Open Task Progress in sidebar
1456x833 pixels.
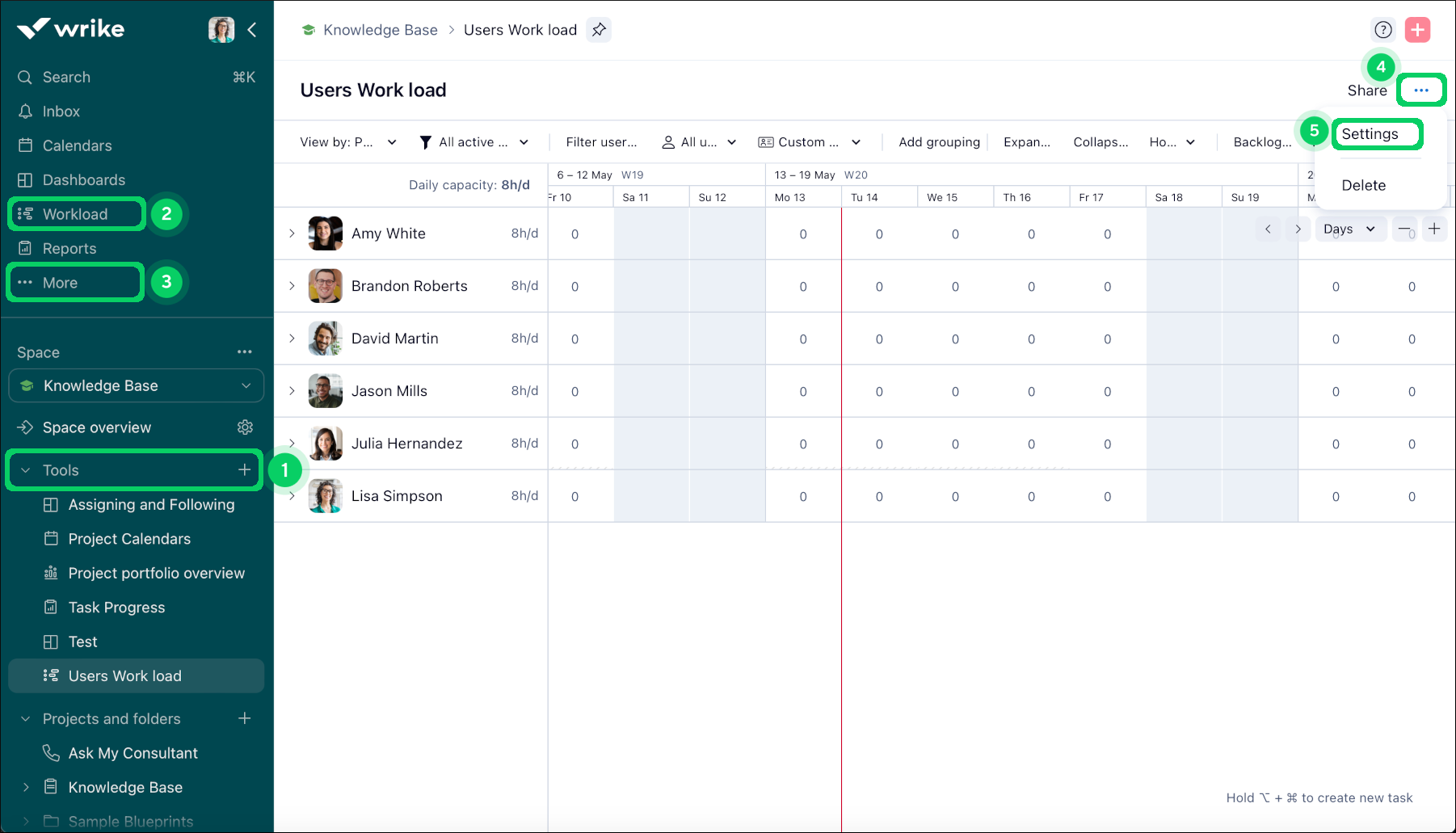[x=116, y=608]
